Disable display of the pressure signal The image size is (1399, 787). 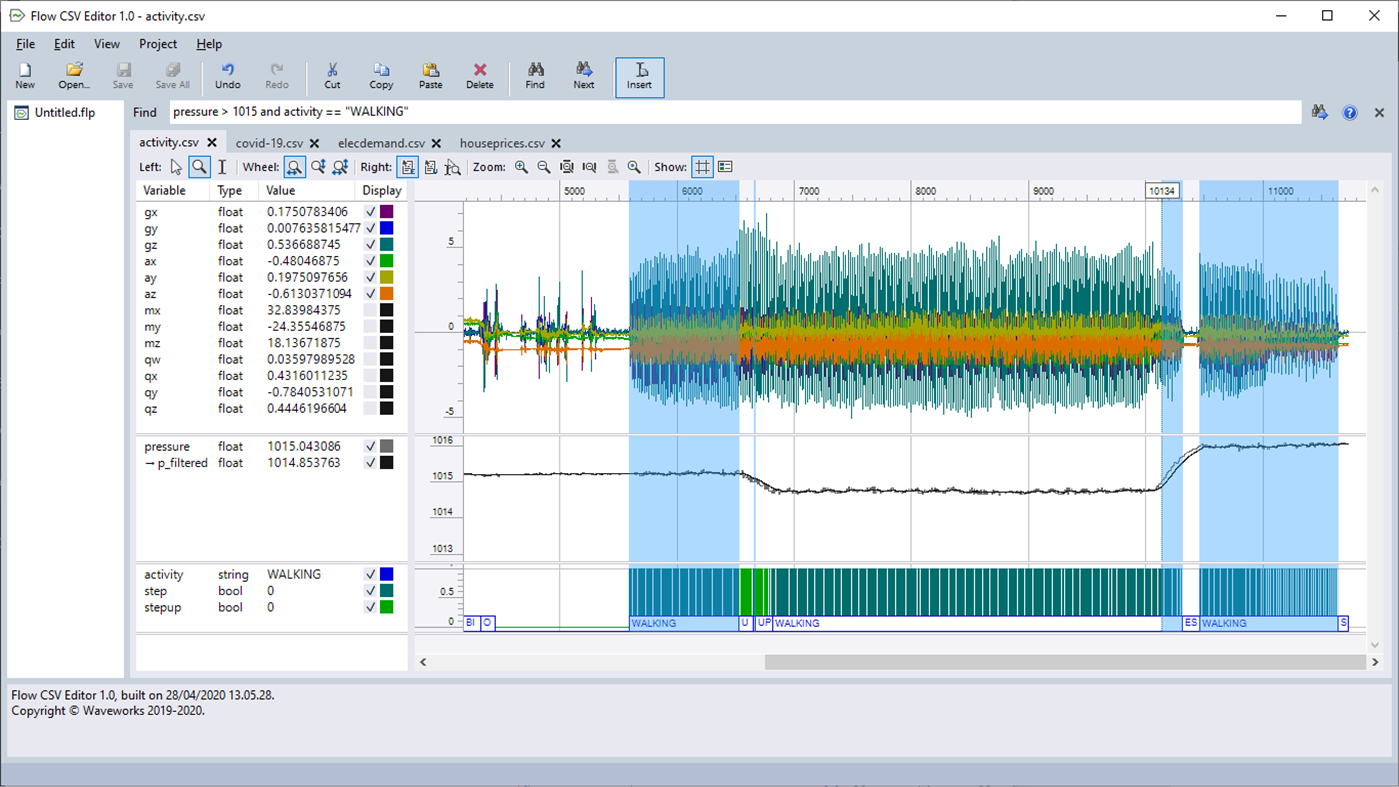369,446
